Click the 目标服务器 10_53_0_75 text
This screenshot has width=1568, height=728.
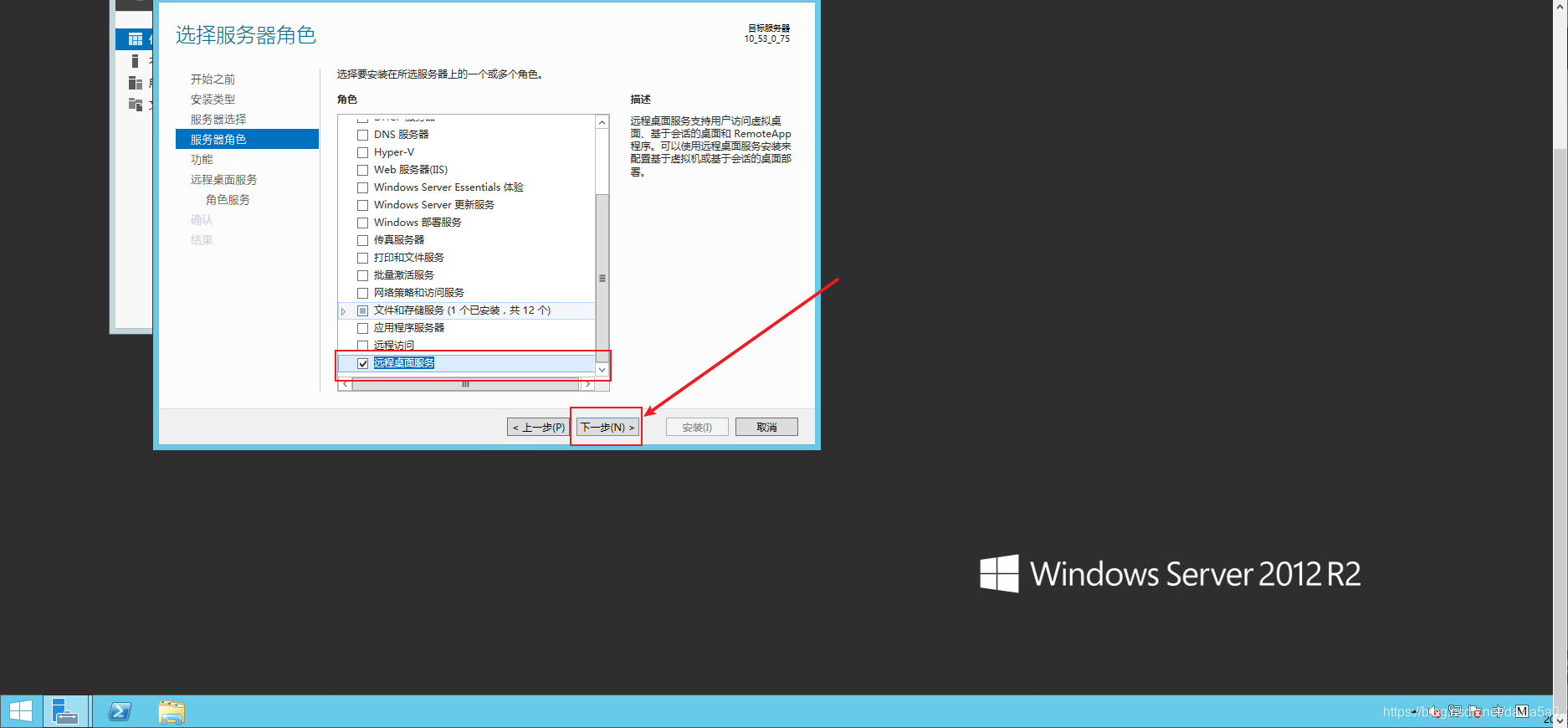coord(767,33)
